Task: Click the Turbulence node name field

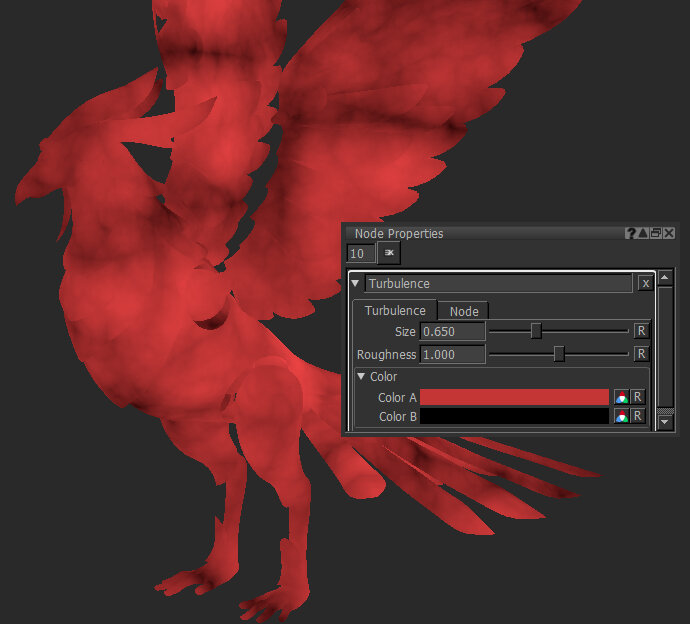Action: pos(498,284)
